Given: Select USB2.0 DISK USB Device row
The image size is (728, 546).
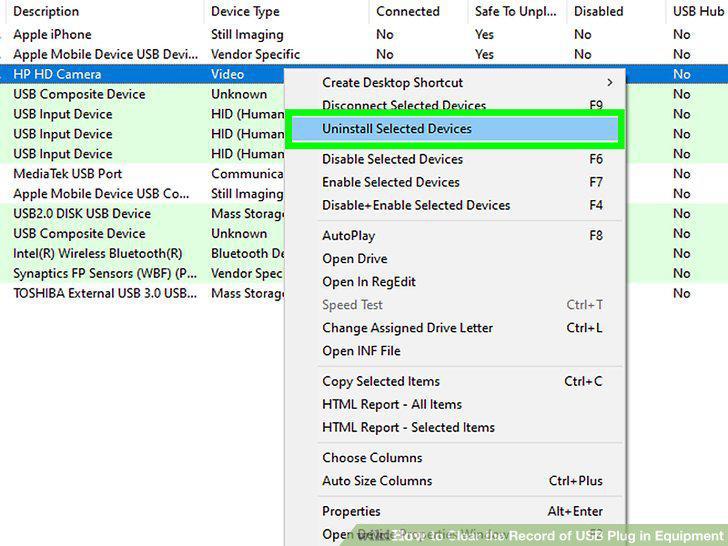Looking at the screenshot, I should pos(142,214).
